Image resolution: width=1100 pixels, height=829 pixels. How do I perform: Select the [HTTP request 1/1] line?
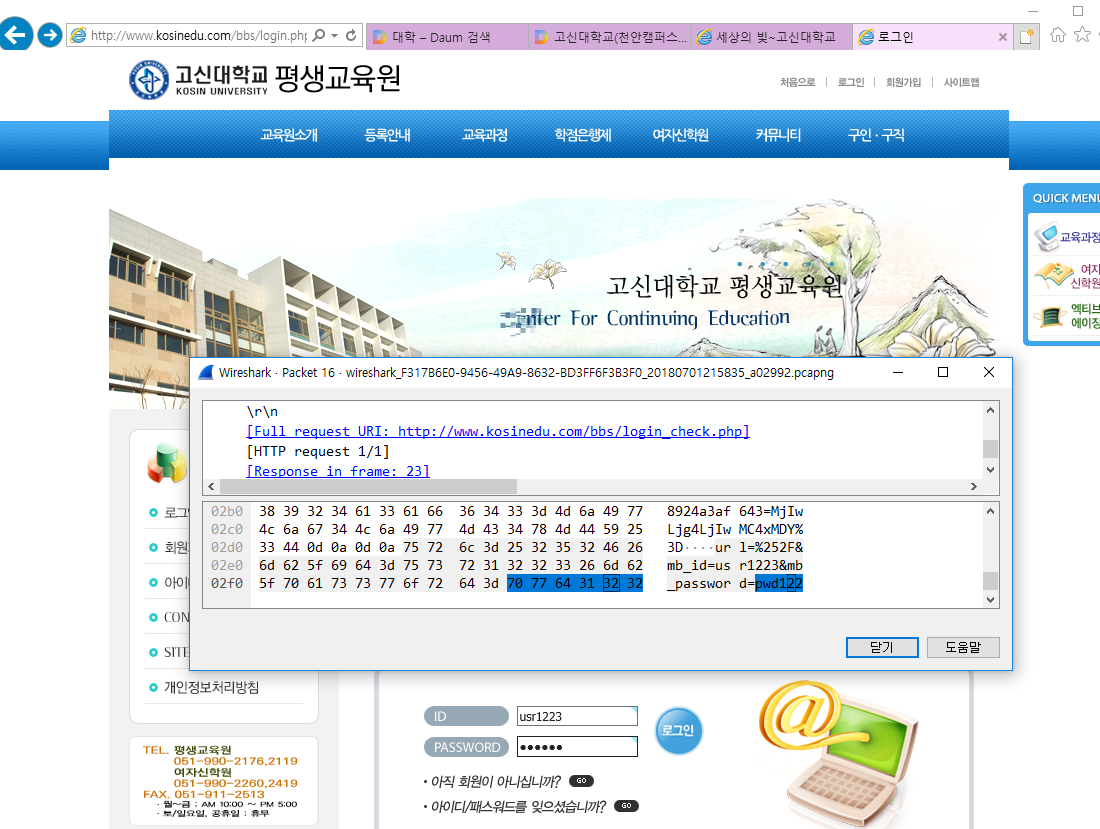[318, 452]
